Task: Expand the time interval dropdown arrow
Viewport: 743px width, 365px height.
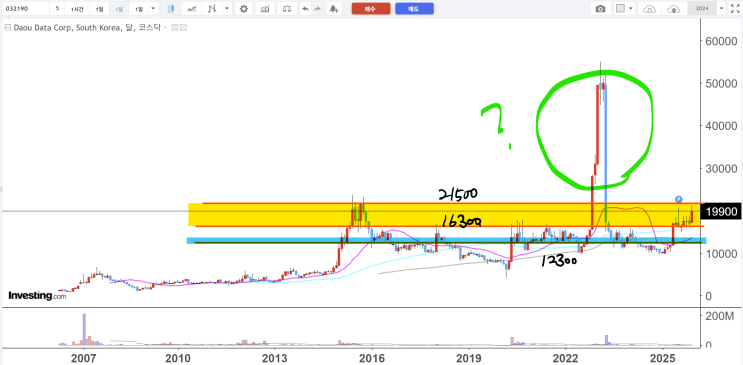Action: point(153,9)
